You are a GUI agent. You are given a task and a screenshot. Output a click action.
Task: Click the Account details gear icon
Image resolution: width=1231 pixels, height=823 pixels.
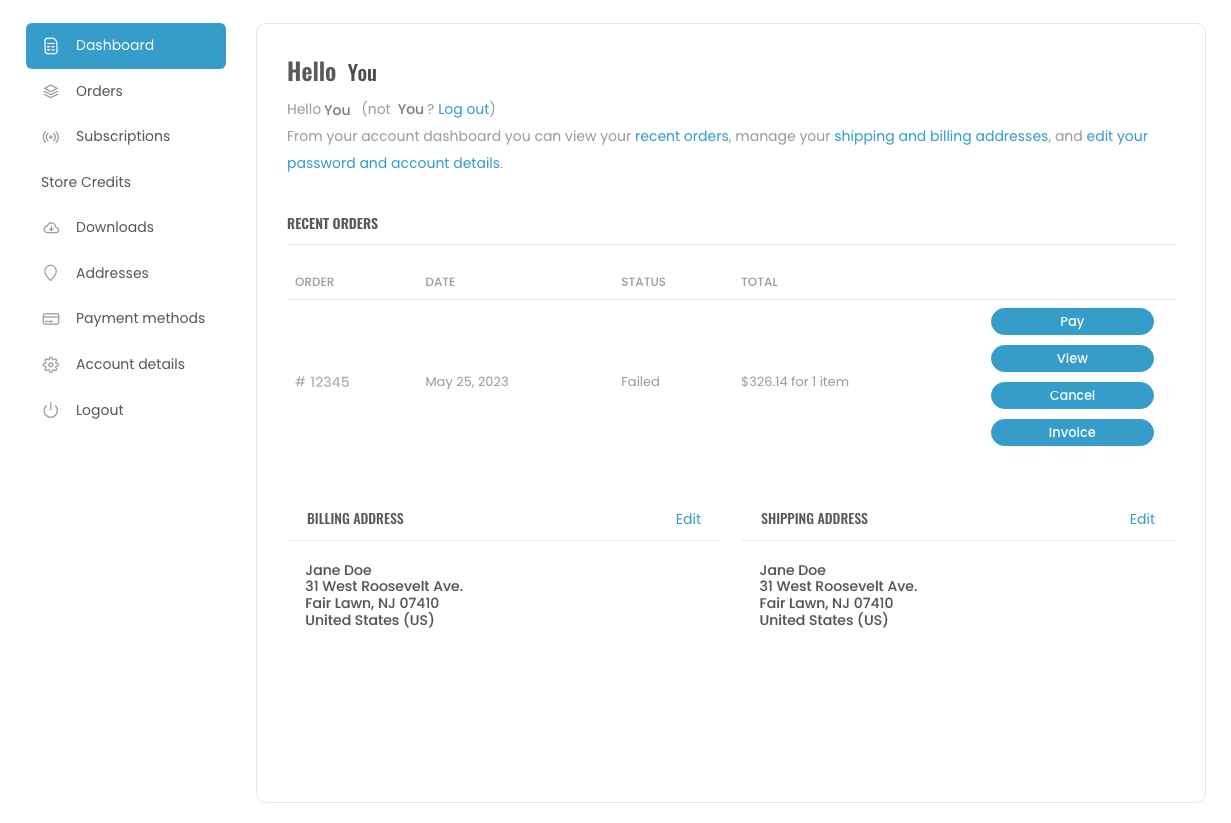51,365
